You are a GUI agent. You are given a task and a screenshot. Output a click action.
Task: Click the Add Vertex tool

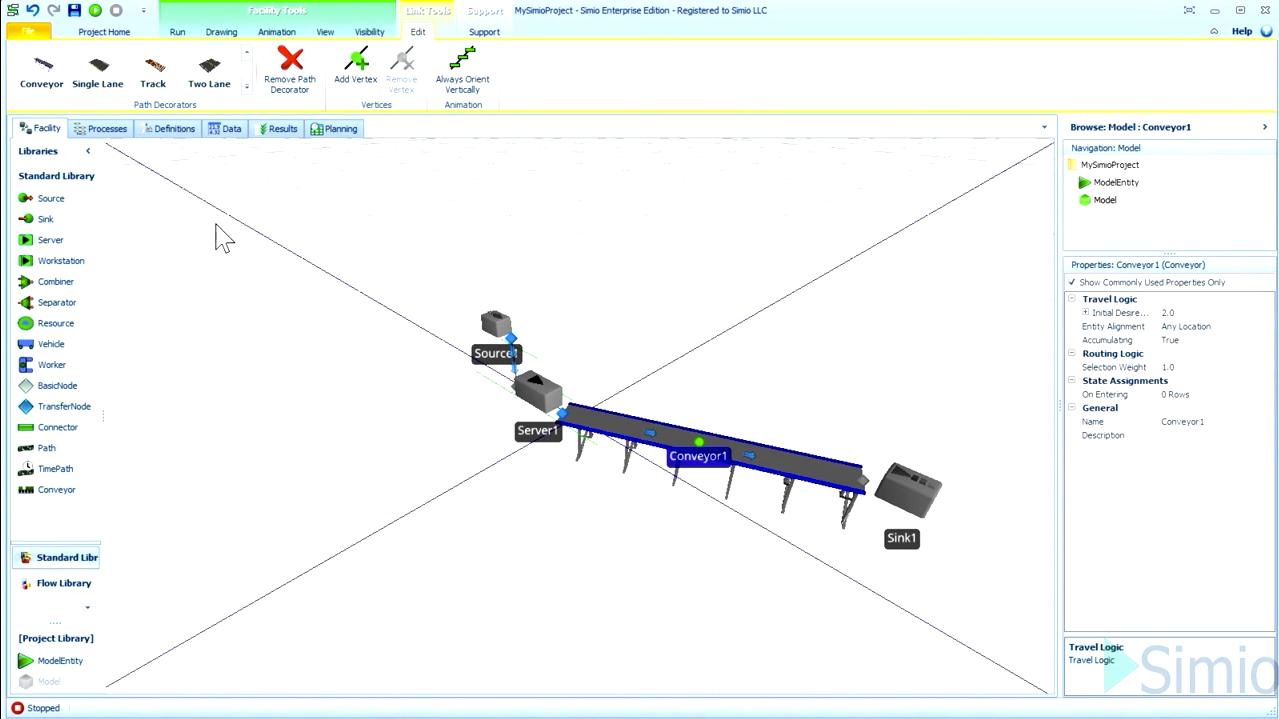[x=355, y=62]
